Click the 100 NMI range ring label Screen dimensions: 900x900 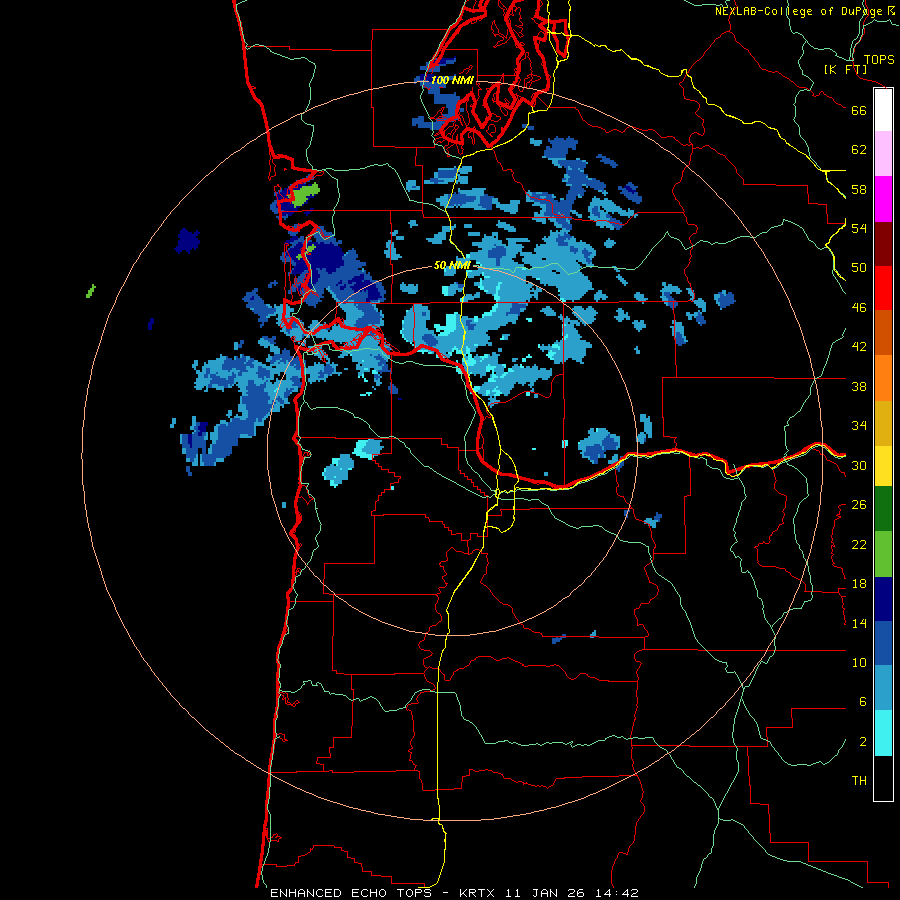tap(452, 80)
